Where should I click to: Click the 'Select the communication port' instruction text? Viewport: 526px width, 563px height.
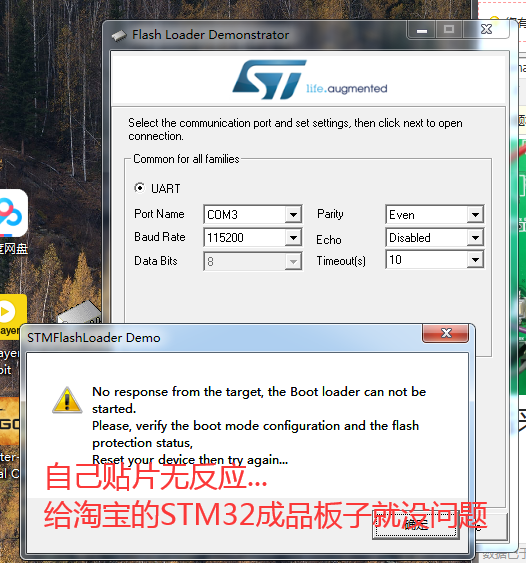click(x=295, y=130)
